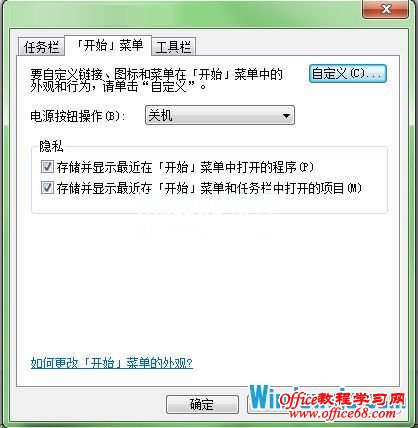Viewport: 418px width, 428px height.
Task: Close the dialog with the red X
Action: pyautogui.click(x=386, y=8)
